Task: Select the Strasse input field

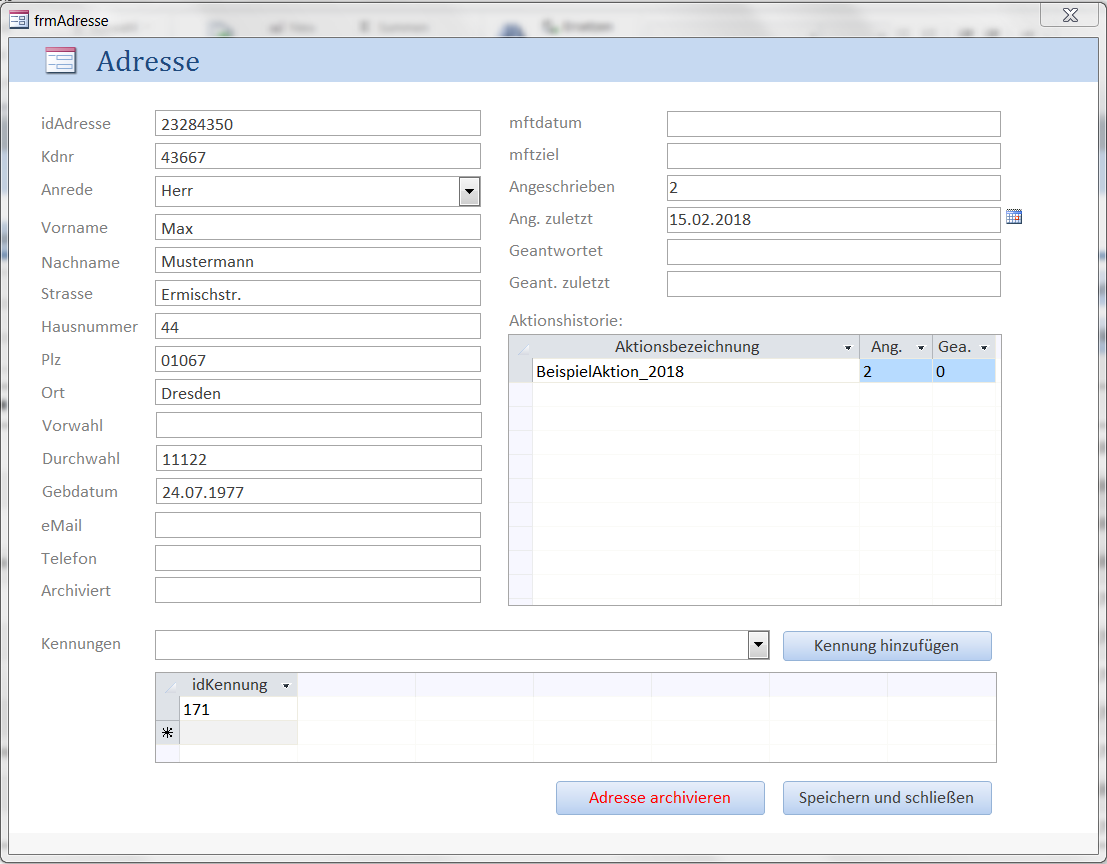Action: click(318, 293)
